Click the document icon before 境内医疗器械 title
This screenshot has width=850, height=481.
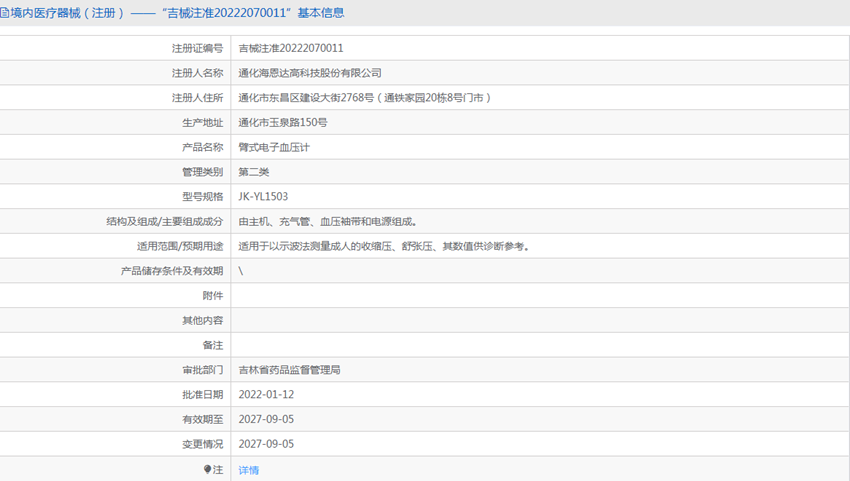pos(4,13)
